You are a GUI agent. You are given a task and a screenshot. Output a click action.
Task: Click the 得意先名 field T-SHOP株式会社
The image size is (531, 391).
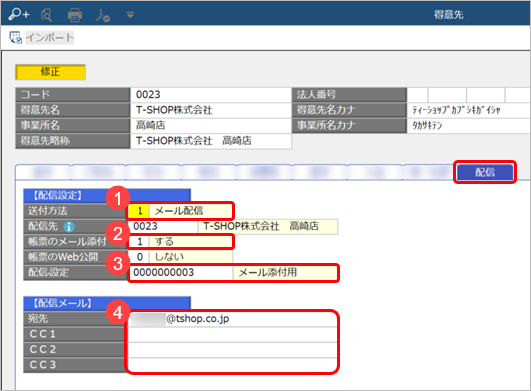click(x=211, y=110)
